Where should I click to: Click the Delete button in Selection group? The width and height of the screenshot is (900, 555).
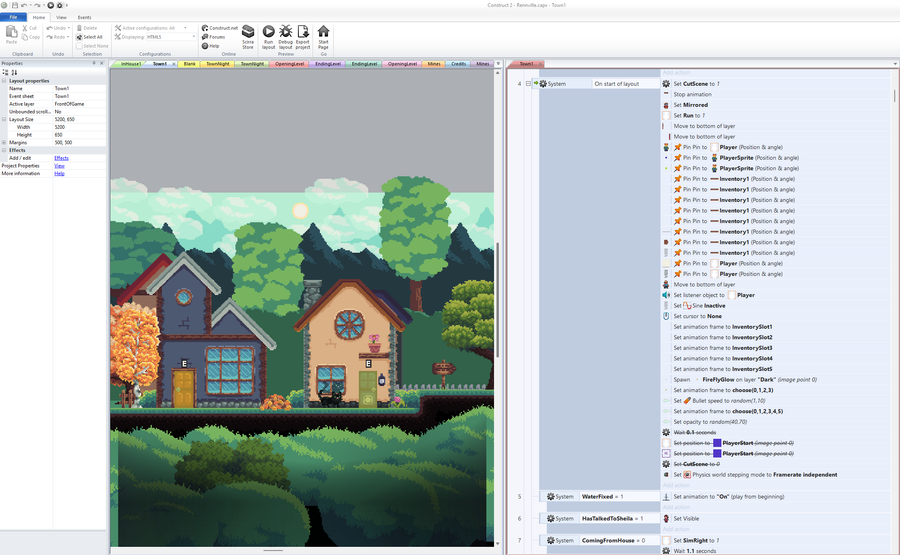[x=87, y=28]
